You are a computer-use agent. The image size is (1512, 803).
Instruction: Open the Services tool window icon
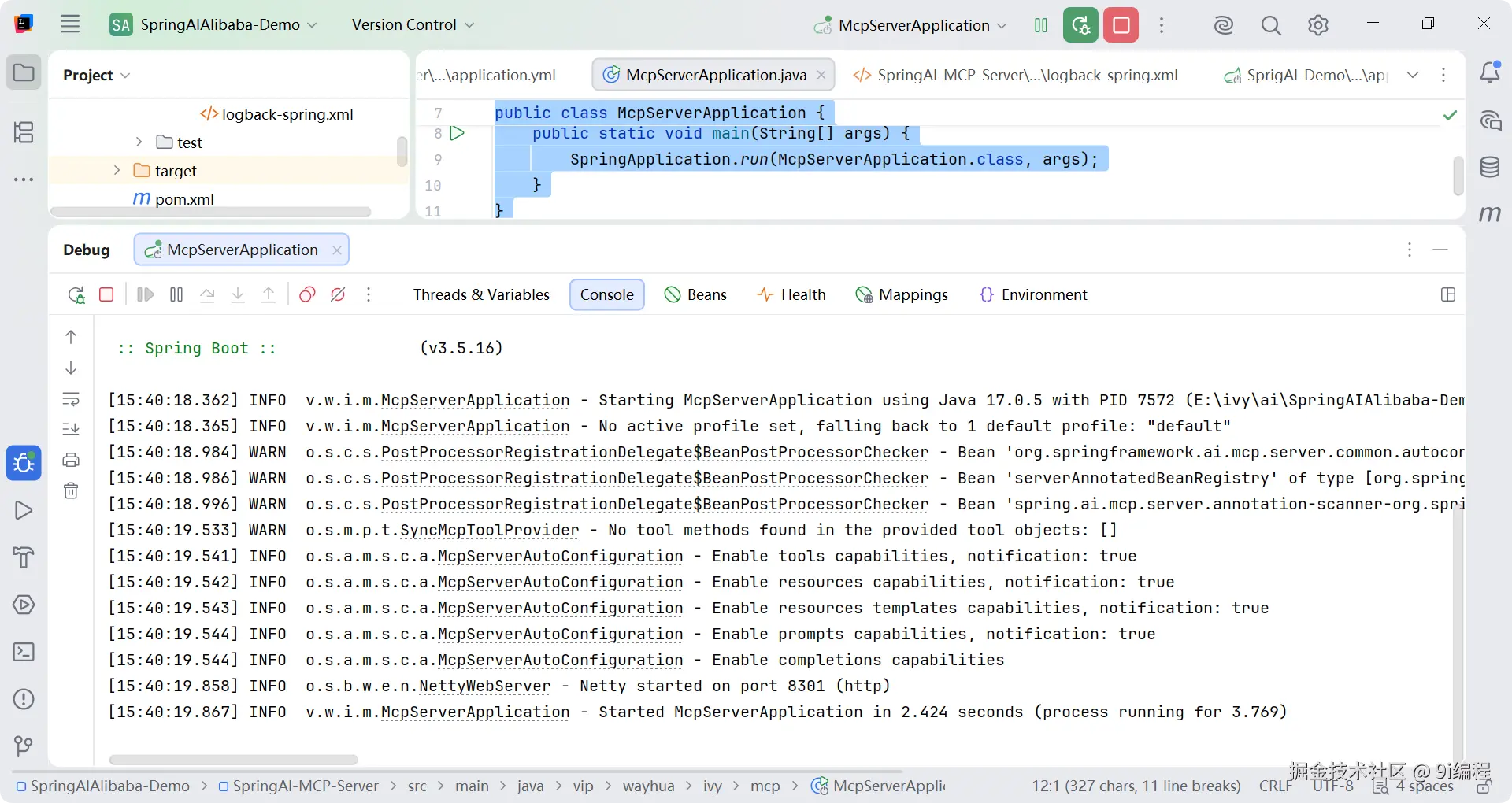(x=24, y=605)
